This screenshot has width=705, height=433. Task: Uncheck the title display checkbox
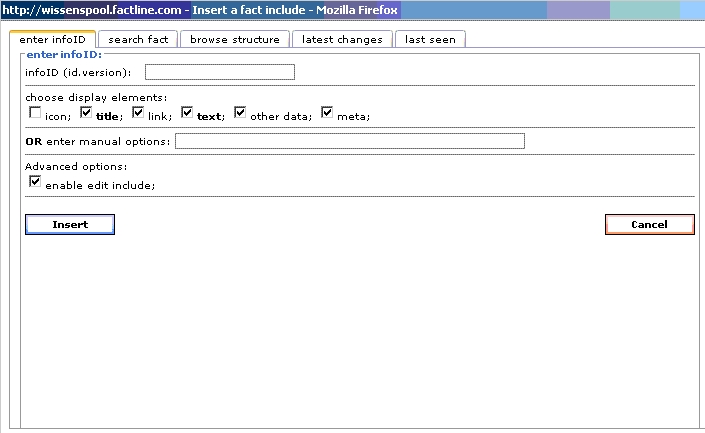pos(86,114)
